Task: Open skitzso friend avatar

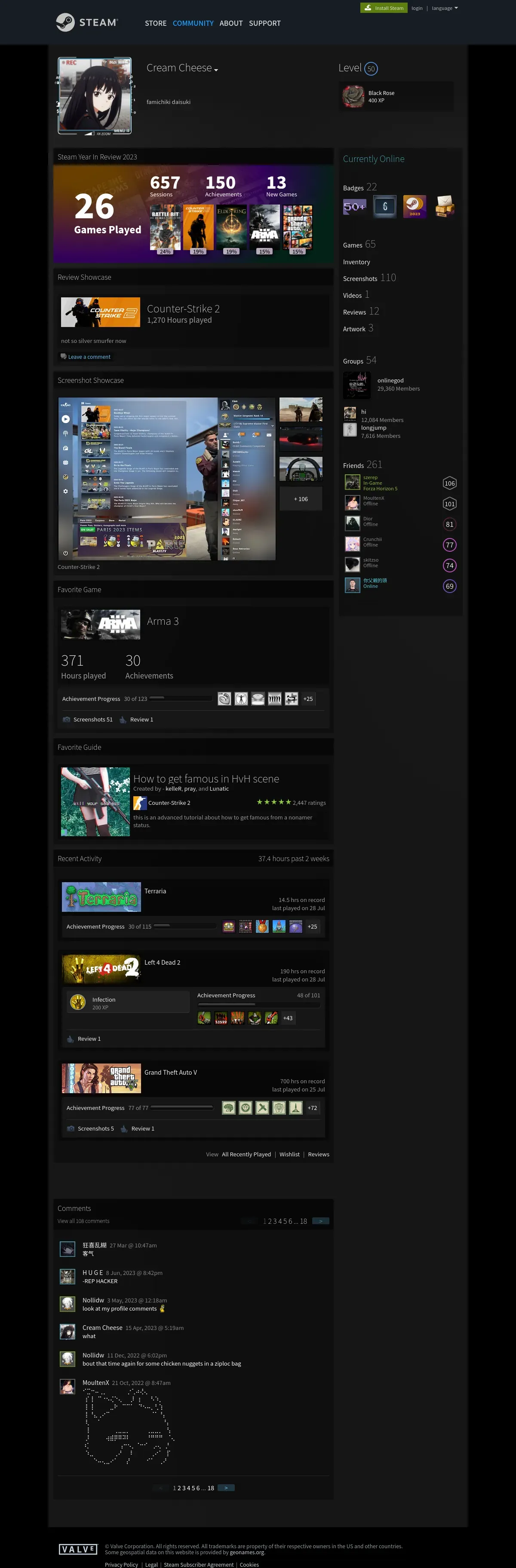Action: point(352,565)
